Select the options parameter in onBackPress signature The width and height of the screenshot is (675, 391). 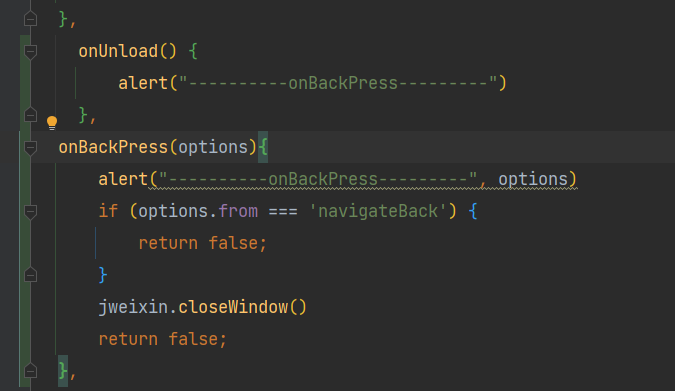click(213, 147)
